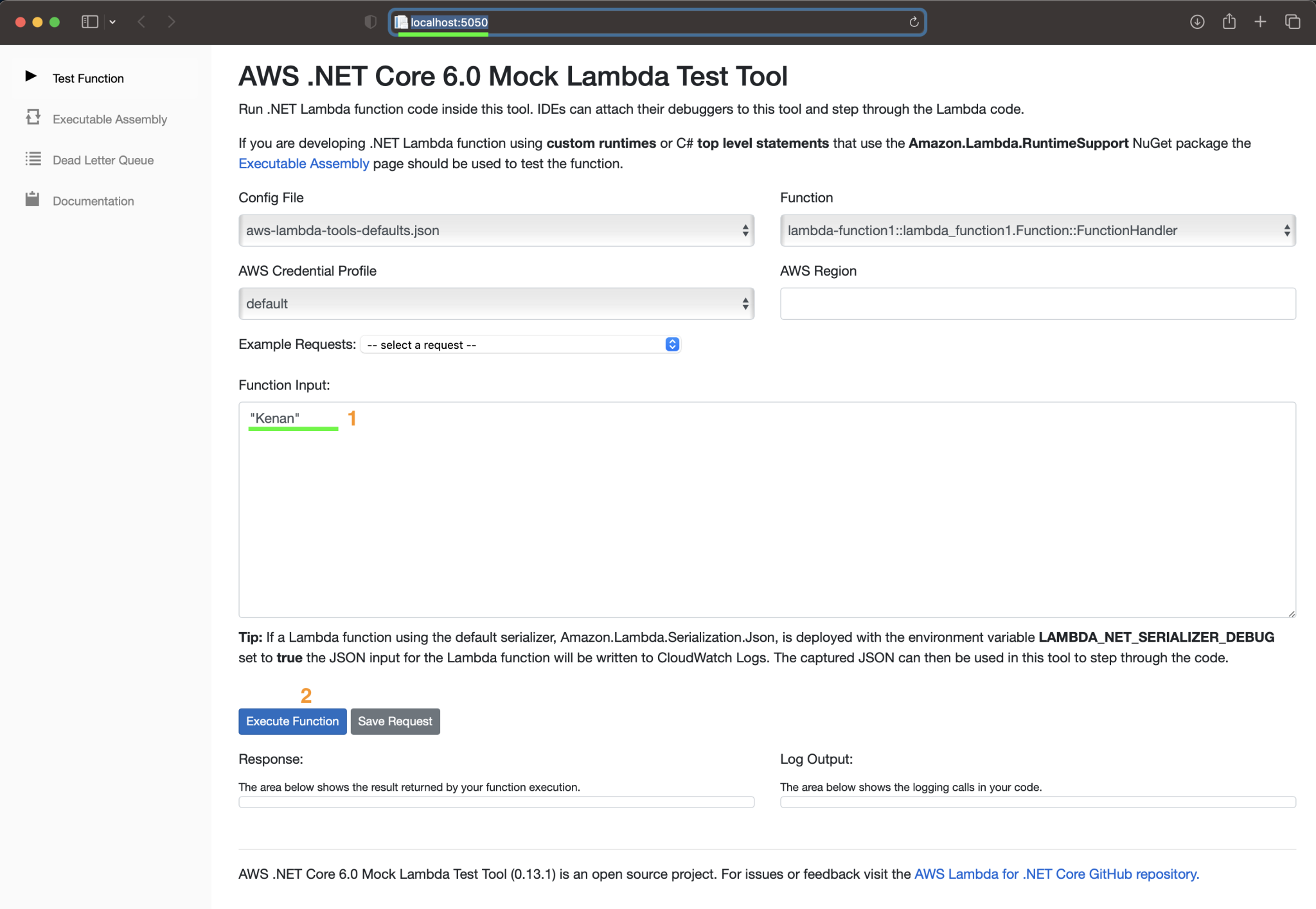The height and width of the screenshot is (909, 1316).
Task: Click the Test Function play icon
Action: click(x=31, y=76)
